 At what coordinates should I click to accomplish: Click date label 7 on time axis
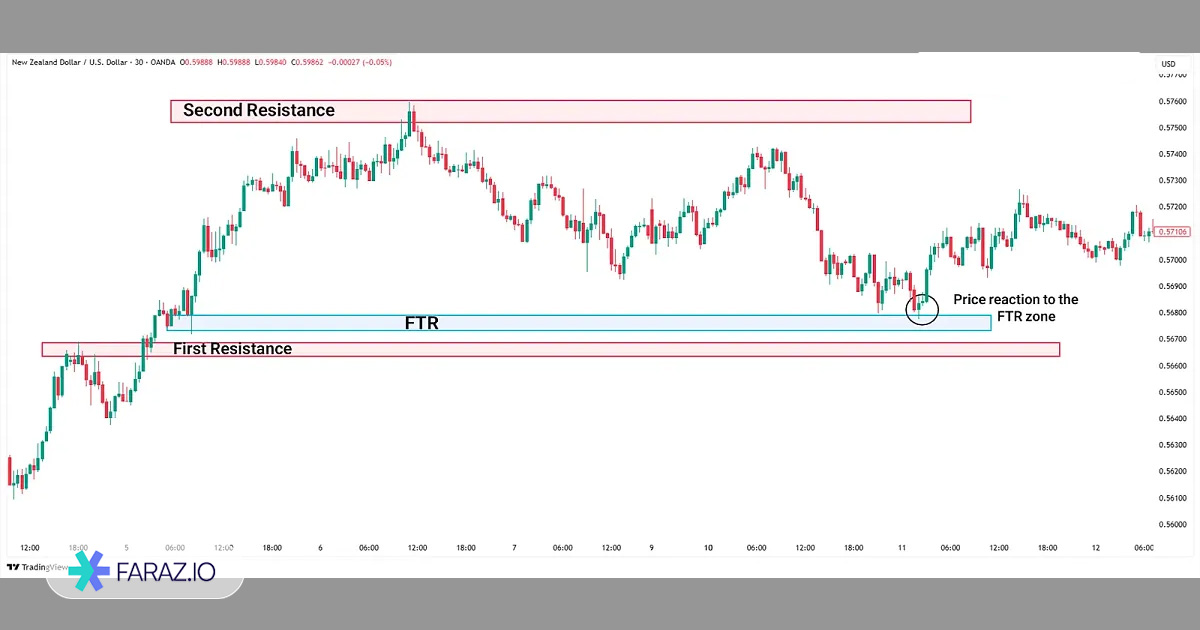[514, 548]
